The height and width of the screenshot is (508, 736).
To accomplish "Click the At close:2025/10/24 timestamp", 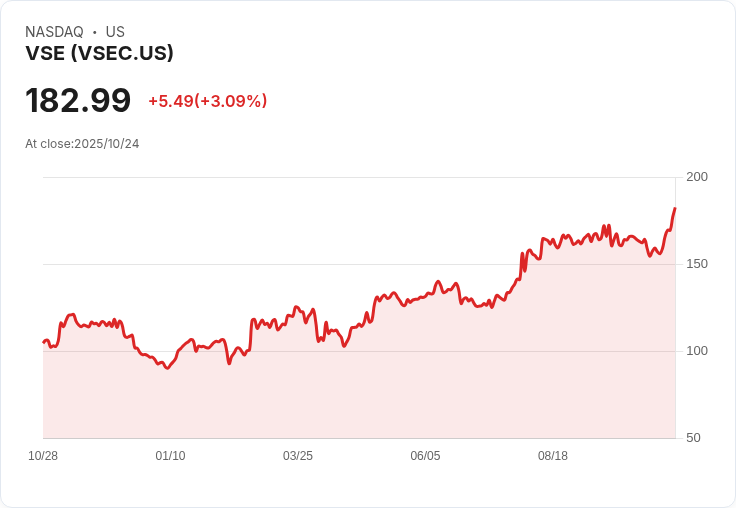I will pyautogui.click(x=82, y=144).
